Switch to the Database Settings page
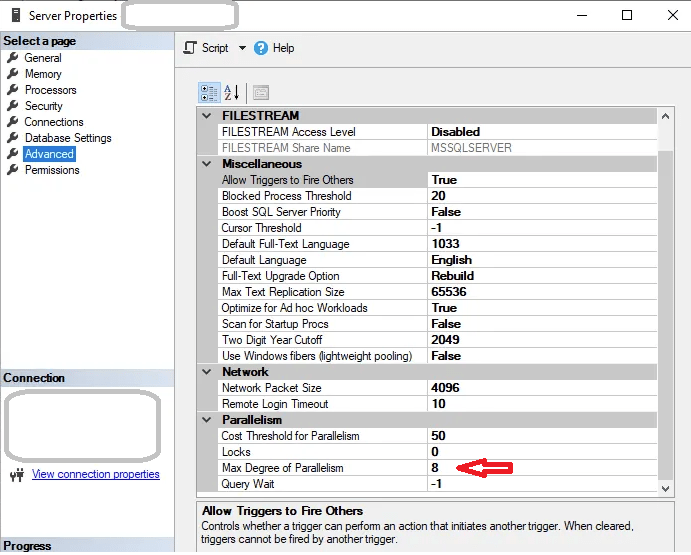Screen dimensions: 691x555 pos(68,138)
